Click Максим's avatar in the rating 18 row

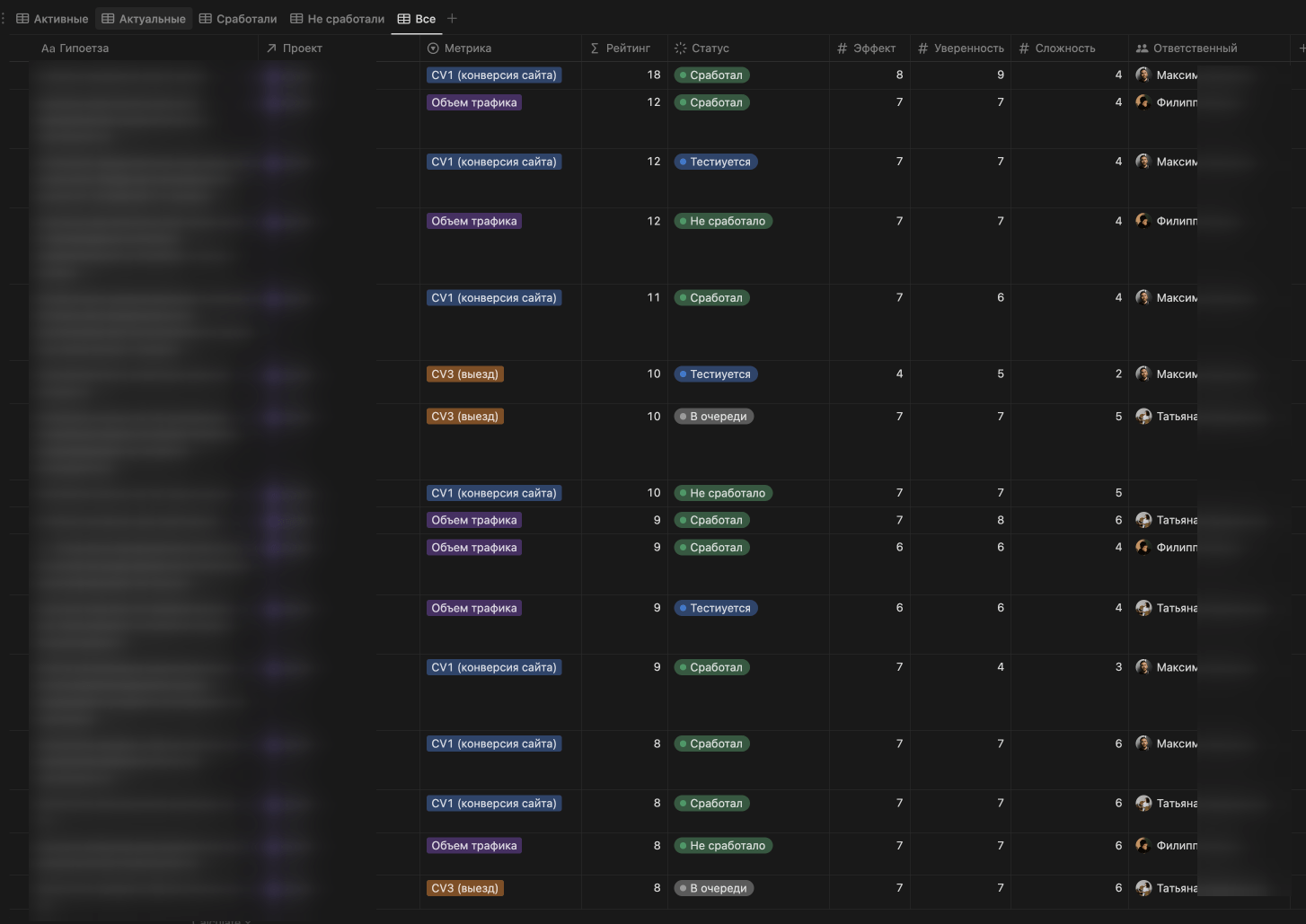pyautogui.click(x=1143, y=75)
